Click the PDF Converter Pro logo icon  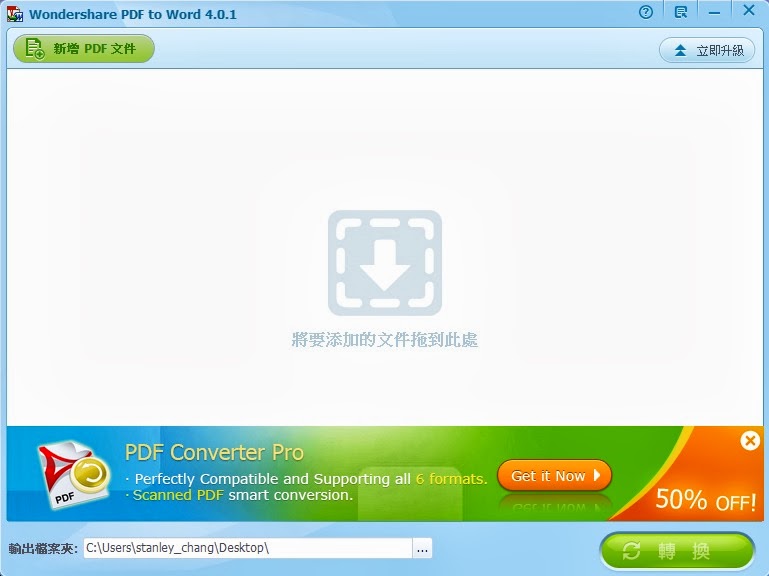[74, 474]
